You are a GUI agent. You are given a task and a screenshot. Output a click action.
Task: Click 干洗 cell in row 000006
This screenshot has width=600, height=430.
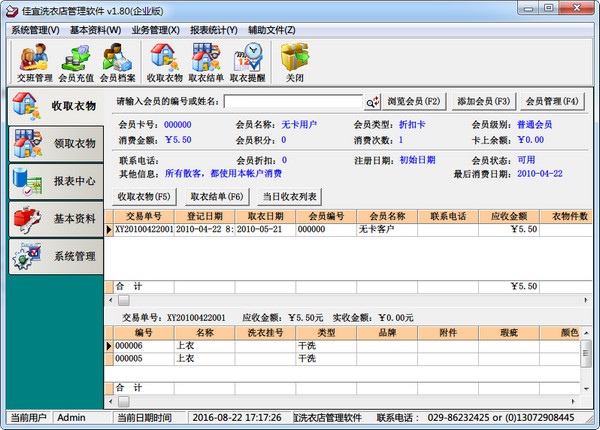point(326,346)
